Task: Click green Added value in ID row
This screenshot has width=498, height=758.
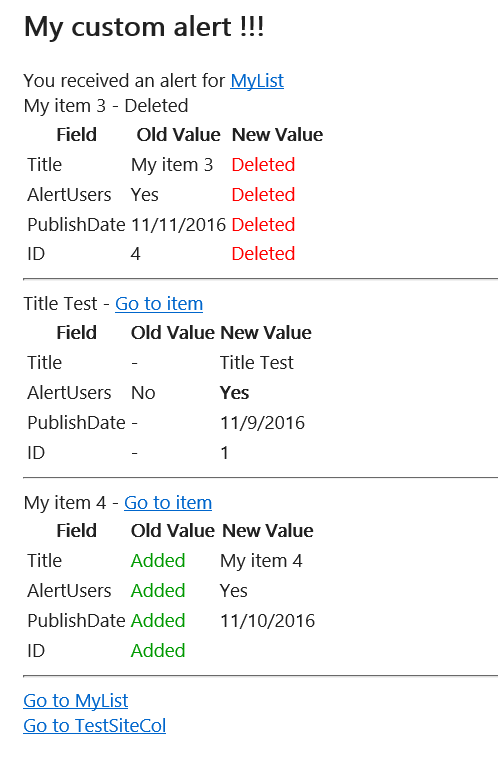Action: (158, 651)
